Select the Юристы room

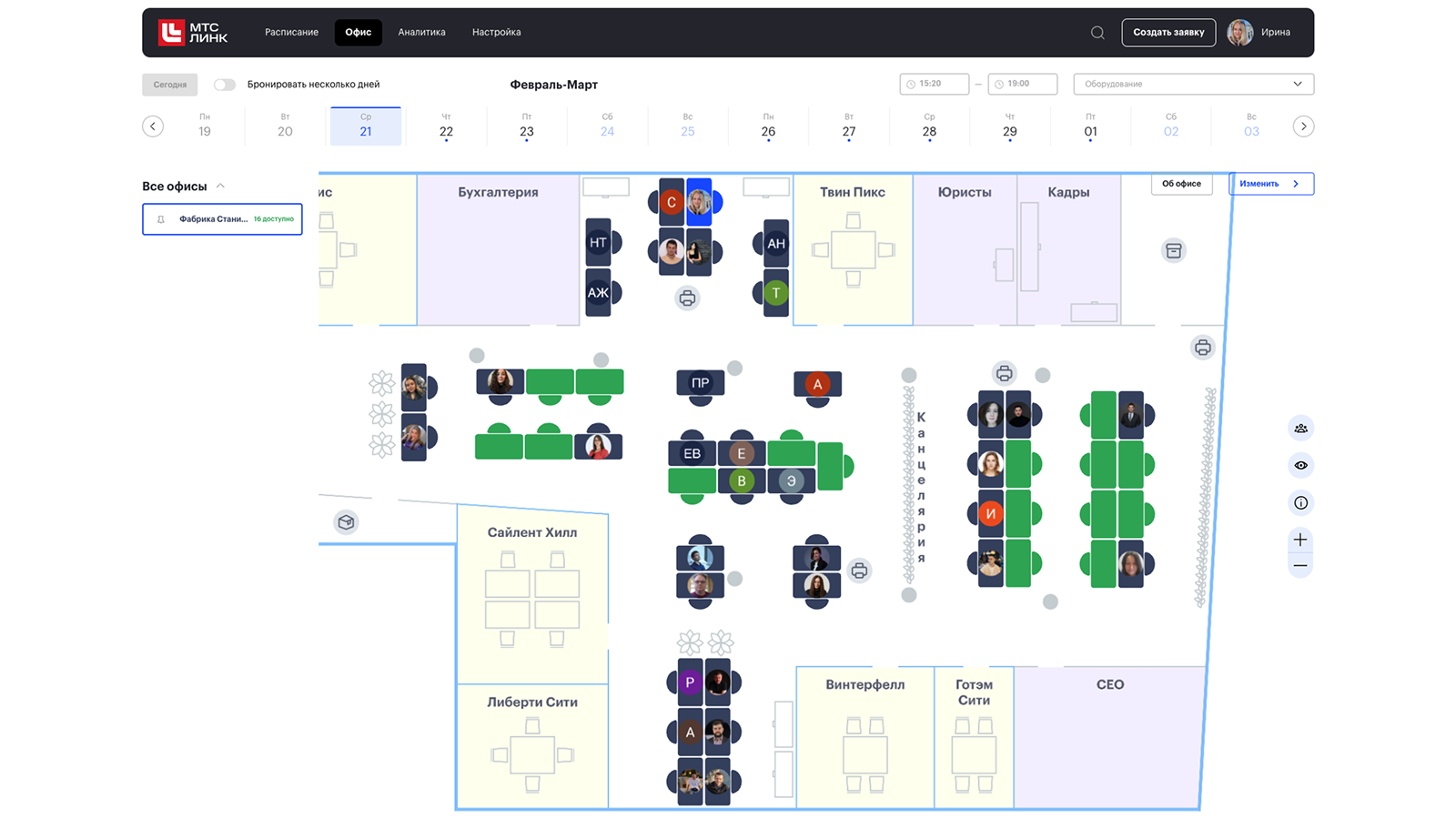pyautogui.click(x=965, y=249)
